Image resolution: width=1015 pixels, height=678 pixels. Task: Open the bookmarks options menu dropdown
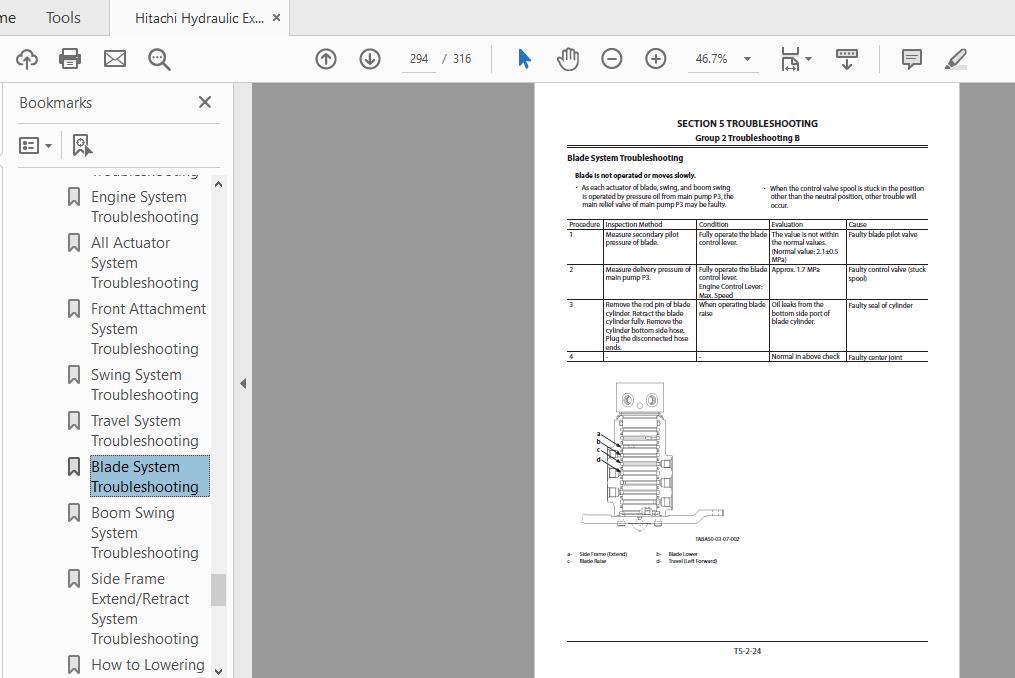coord(36,146)
